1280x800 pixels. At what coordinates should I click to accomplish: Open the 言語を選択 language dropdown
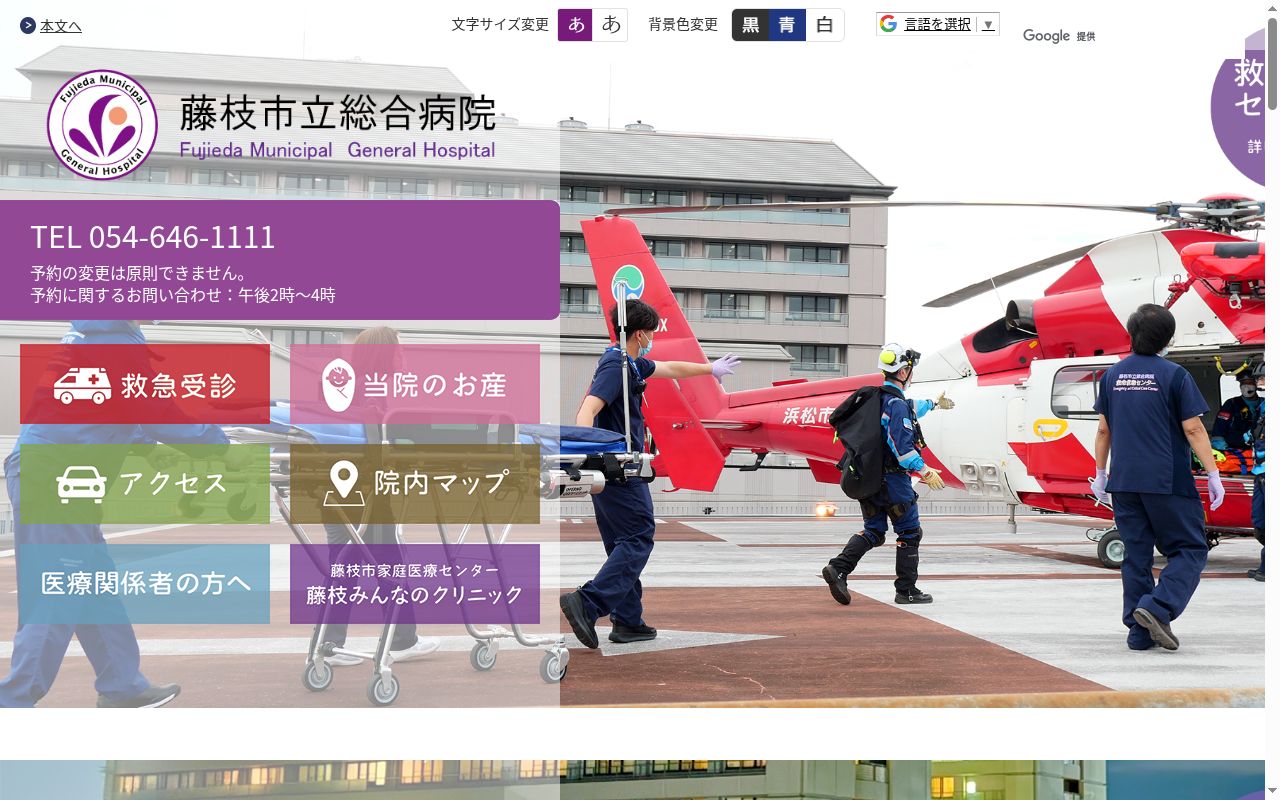coord(937,24)
